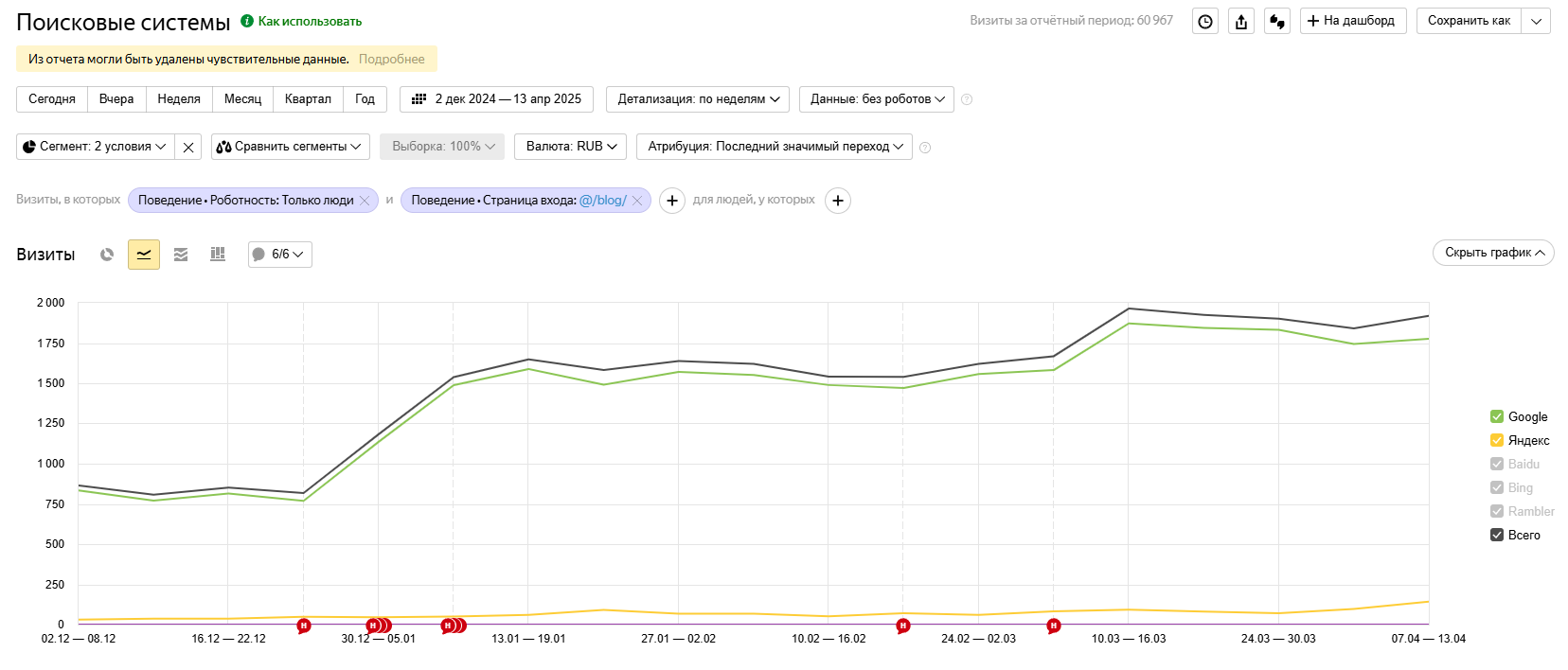This screenshot has height=670, width=1568.
Task: Click the like/dislike feedback icon
Action: click(1277, 22)
